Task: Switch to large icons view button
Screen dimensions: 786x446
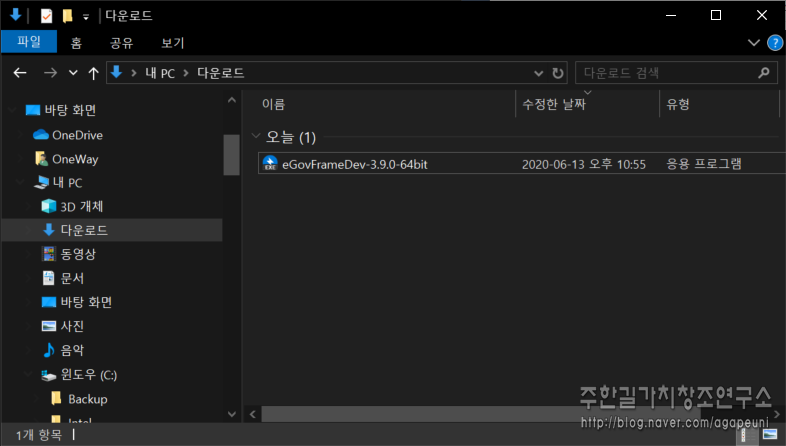Action: click(770, 434)
